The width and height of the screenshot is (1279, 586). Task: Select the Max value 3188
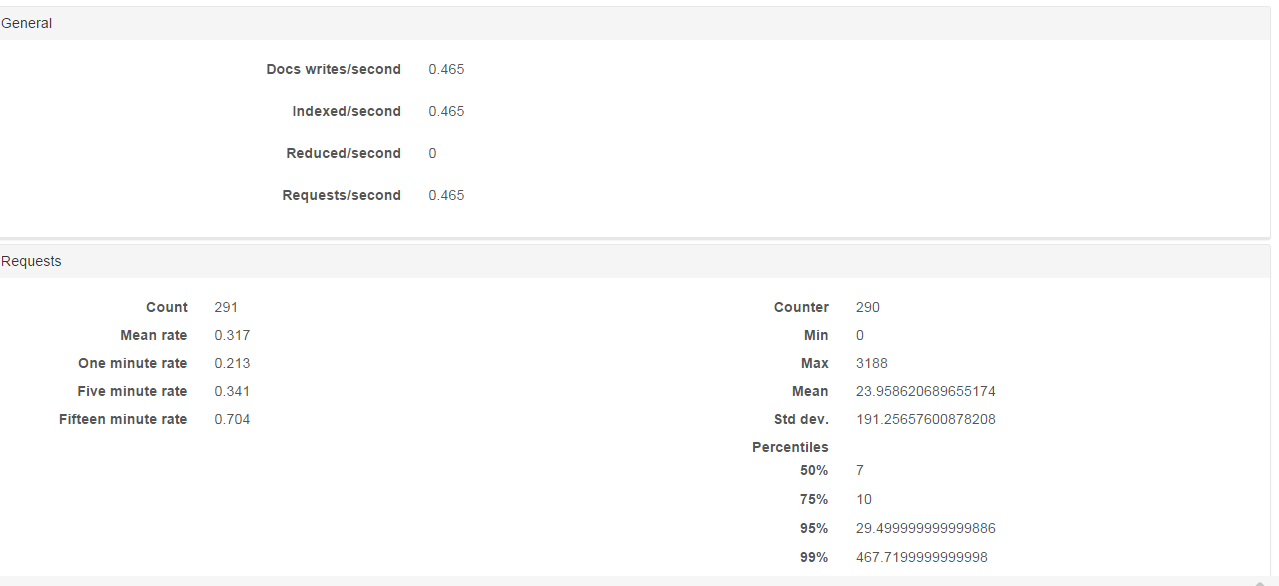point(872,363)
